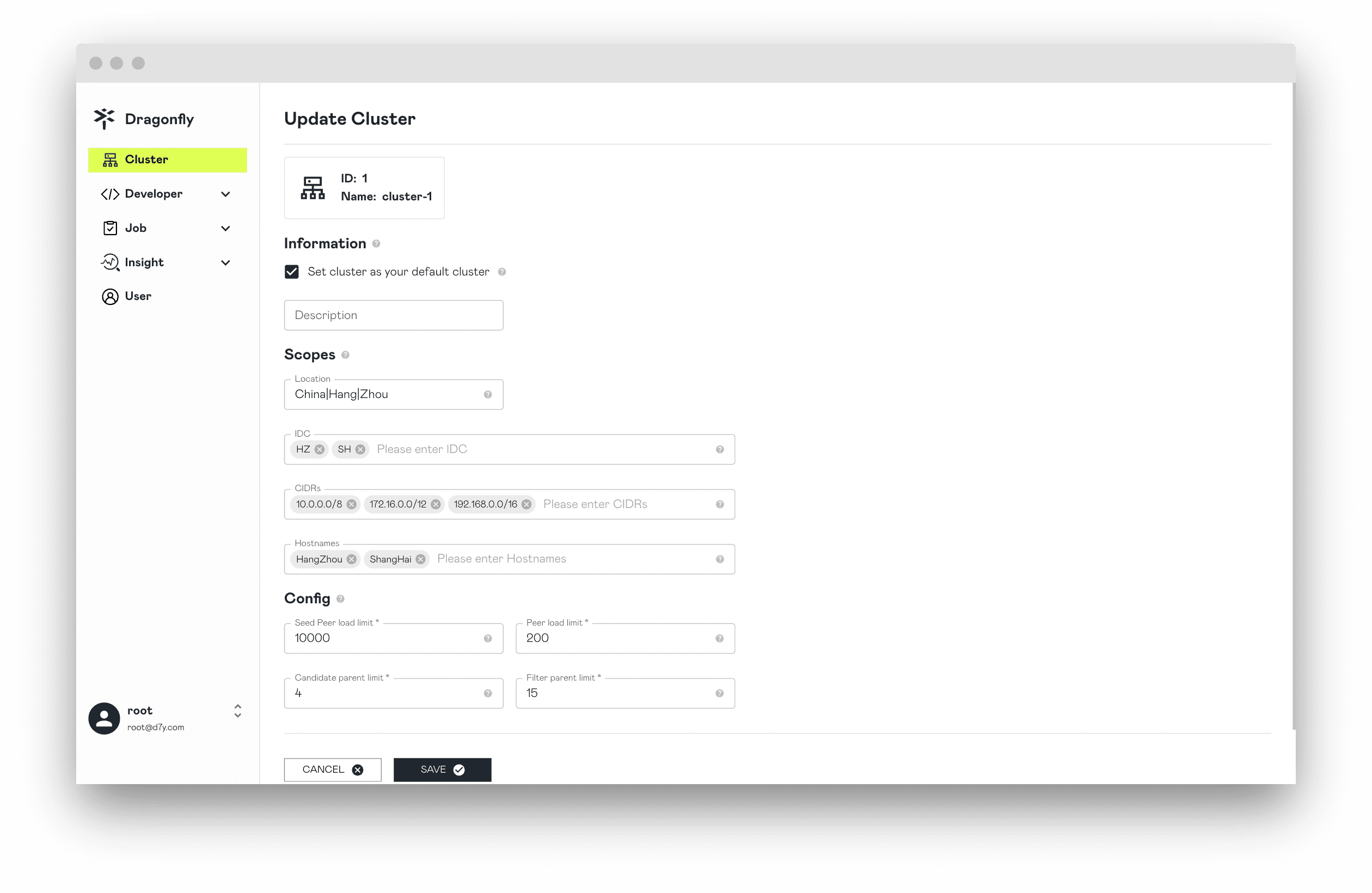The image size is (1372, 893).
Task: Click the Insight menu icon
Action: tap(110, 261)
